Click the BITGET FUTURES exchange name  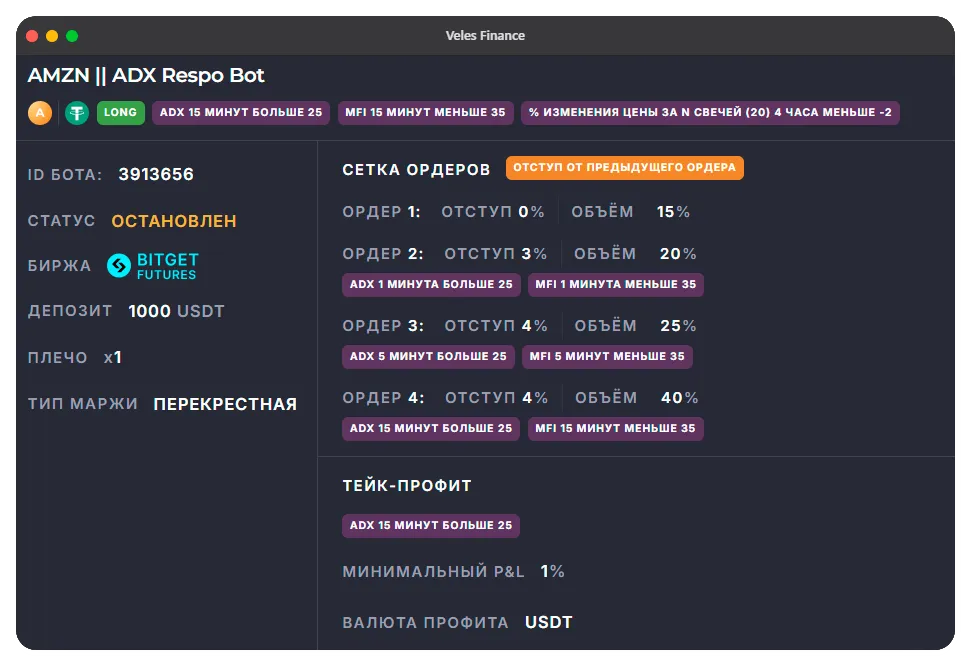click(167, 266)
